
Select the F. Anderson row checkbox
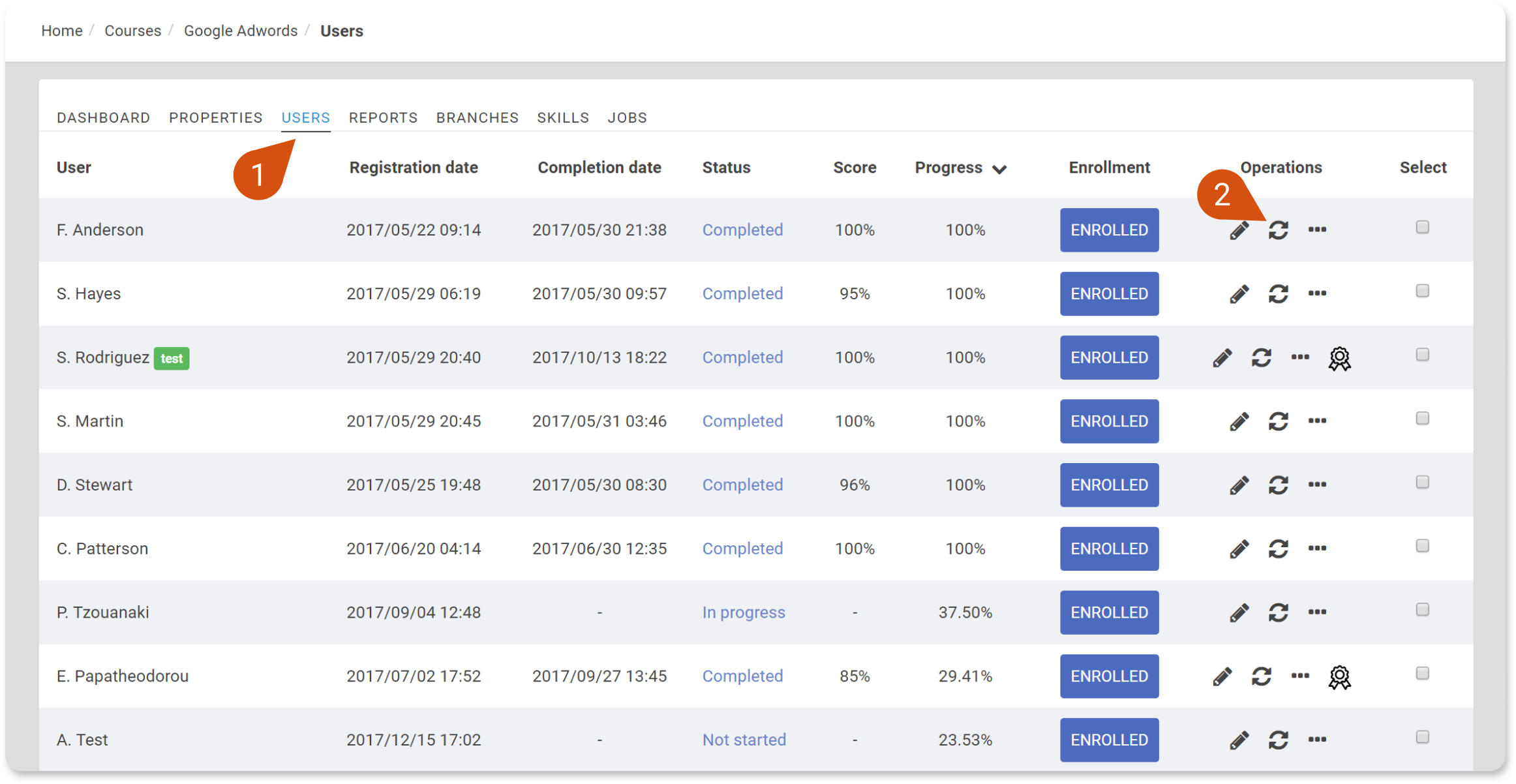coord(1423,227)
